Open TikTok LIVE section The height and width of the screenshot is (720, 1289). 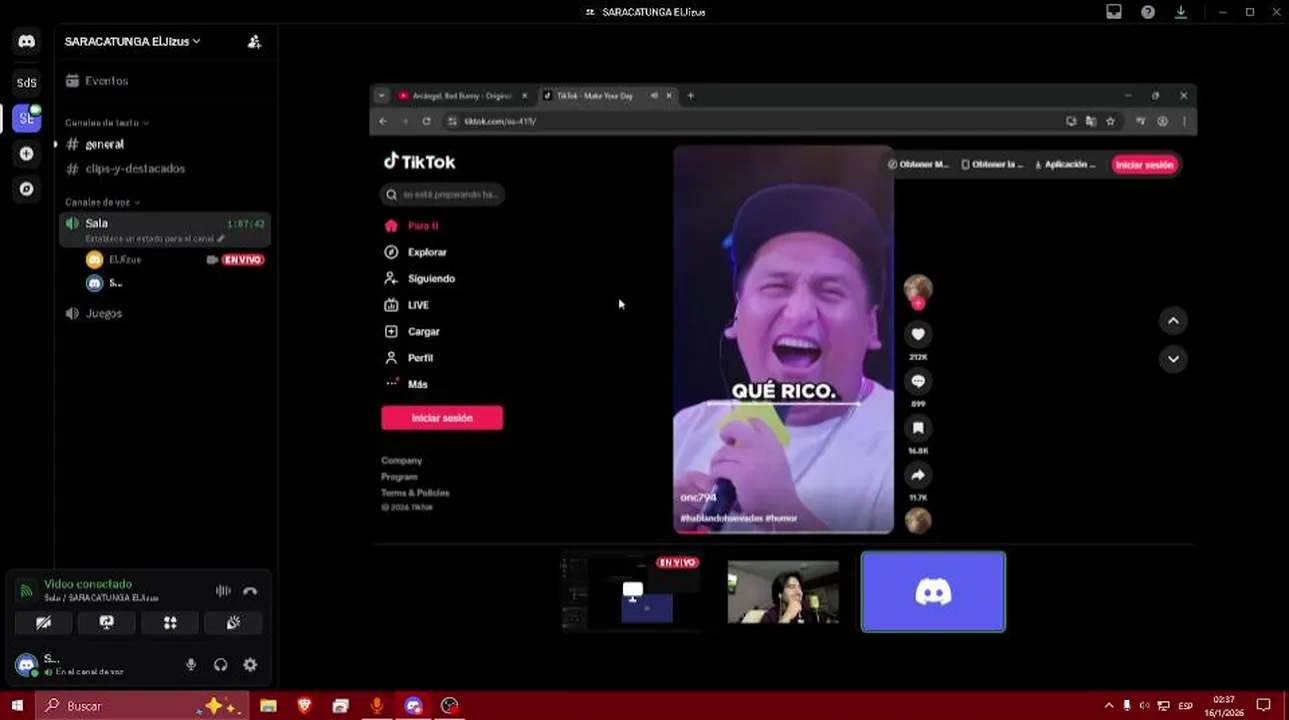point(407,305)
